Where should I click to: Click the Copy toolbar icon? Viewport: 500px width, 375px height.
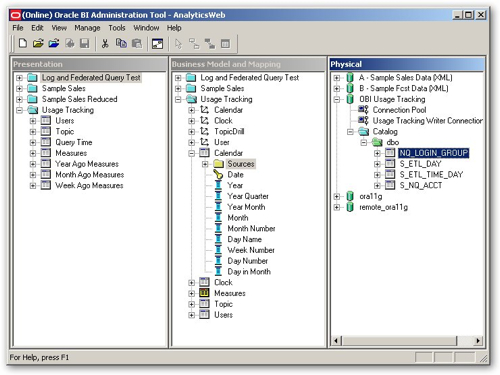[x=121, y=43]
